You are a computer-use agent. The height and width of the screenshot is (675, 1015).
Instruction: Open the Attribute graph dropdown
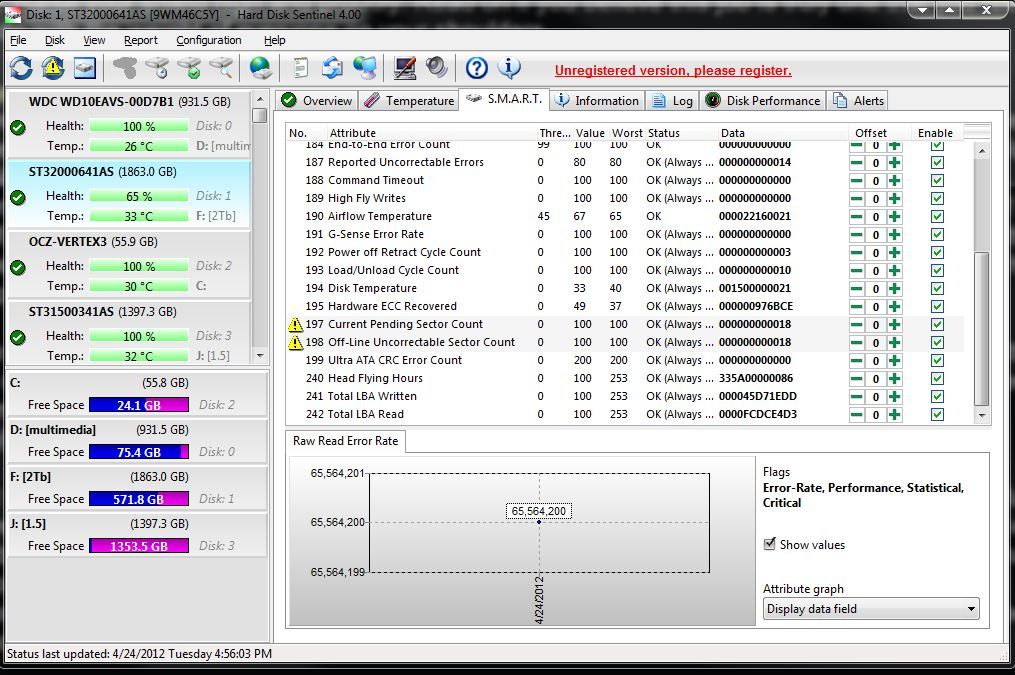(871, 608)
